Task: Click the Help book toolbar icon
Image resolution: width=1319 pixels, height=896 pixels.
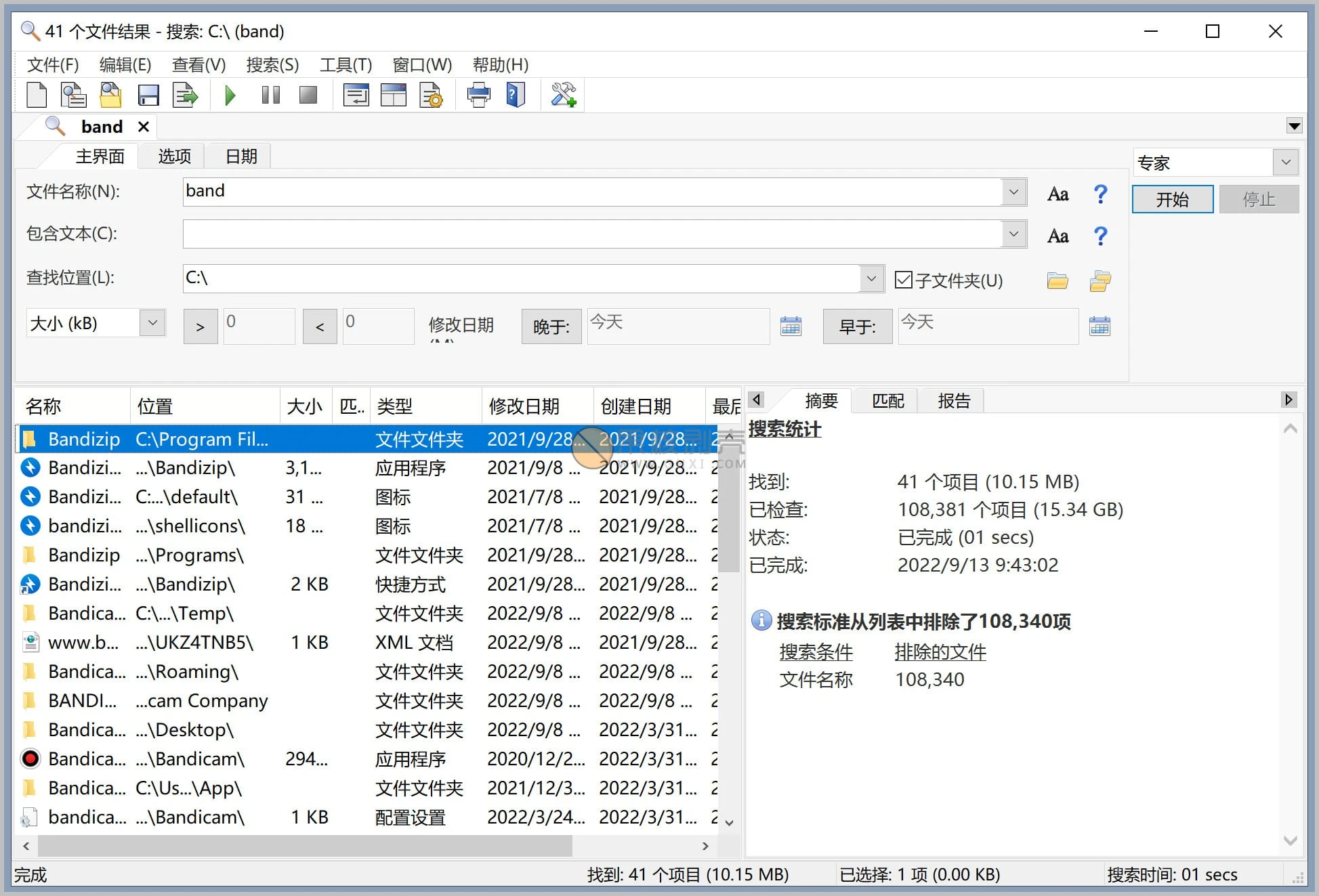Action: 516,95
